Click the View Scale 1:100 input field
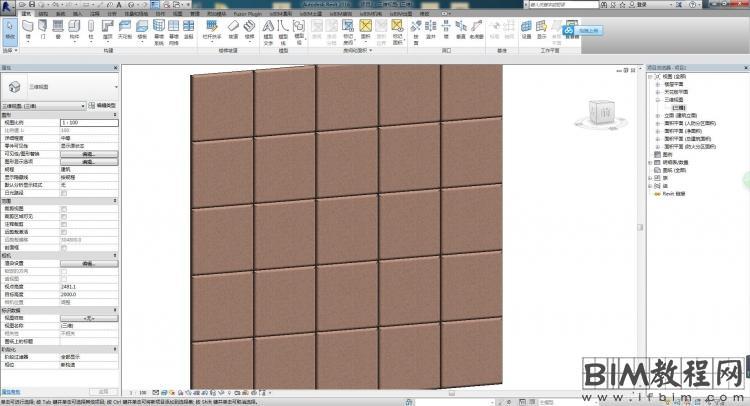750x406 pixels. 88,121
